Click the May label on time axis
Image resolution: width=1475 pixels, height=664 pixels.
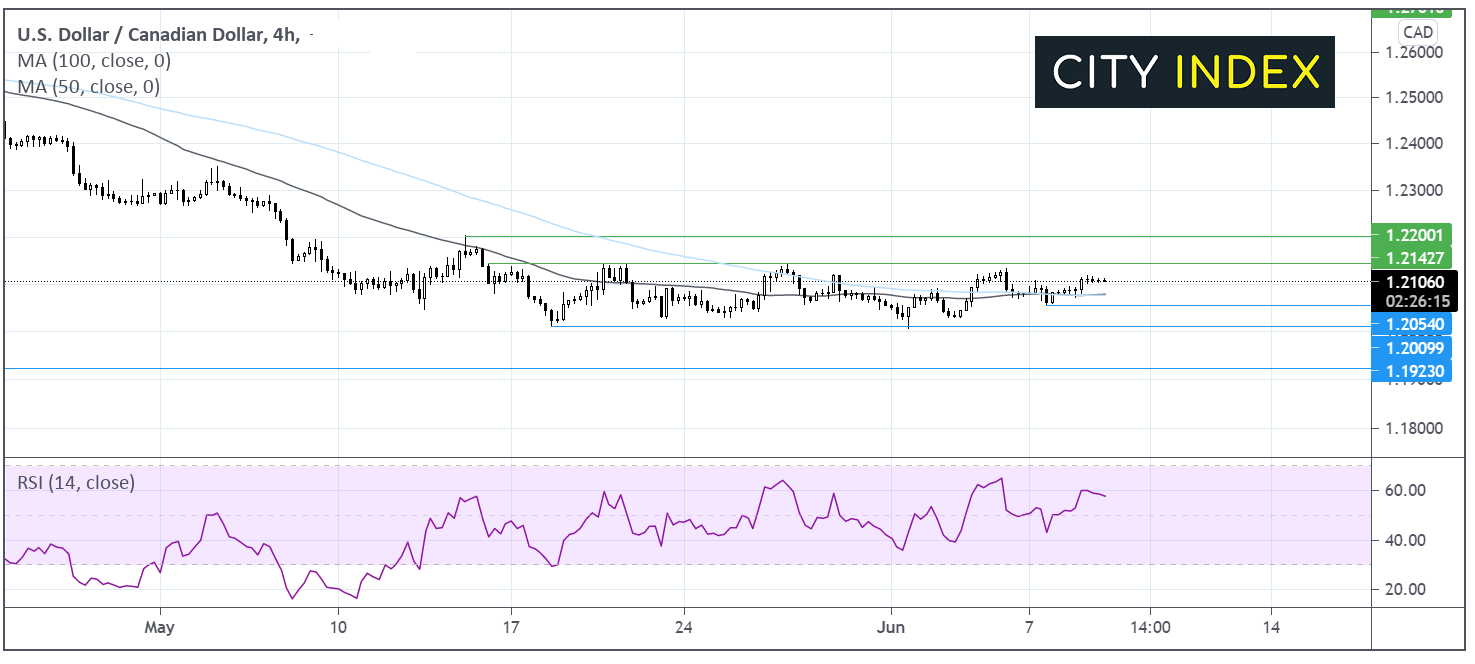[160, 627]
